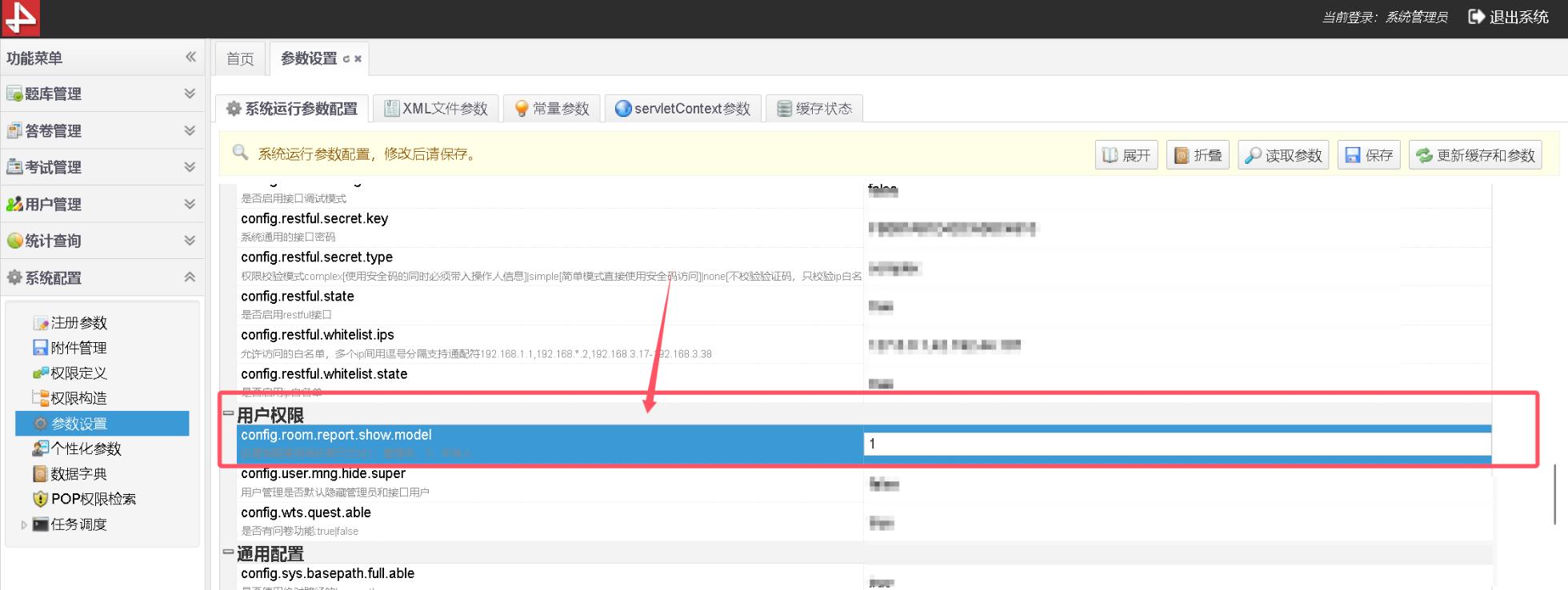Click the 读取参数 button

tap(1284, 155)
